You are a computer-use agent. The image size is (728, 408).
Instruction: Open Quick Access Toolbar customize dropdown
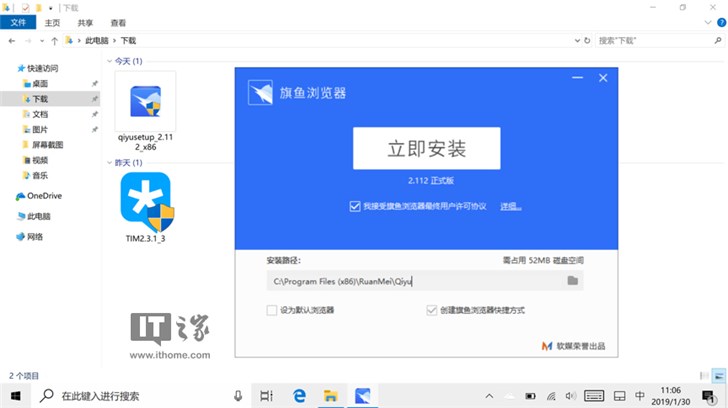coord(51,8)
